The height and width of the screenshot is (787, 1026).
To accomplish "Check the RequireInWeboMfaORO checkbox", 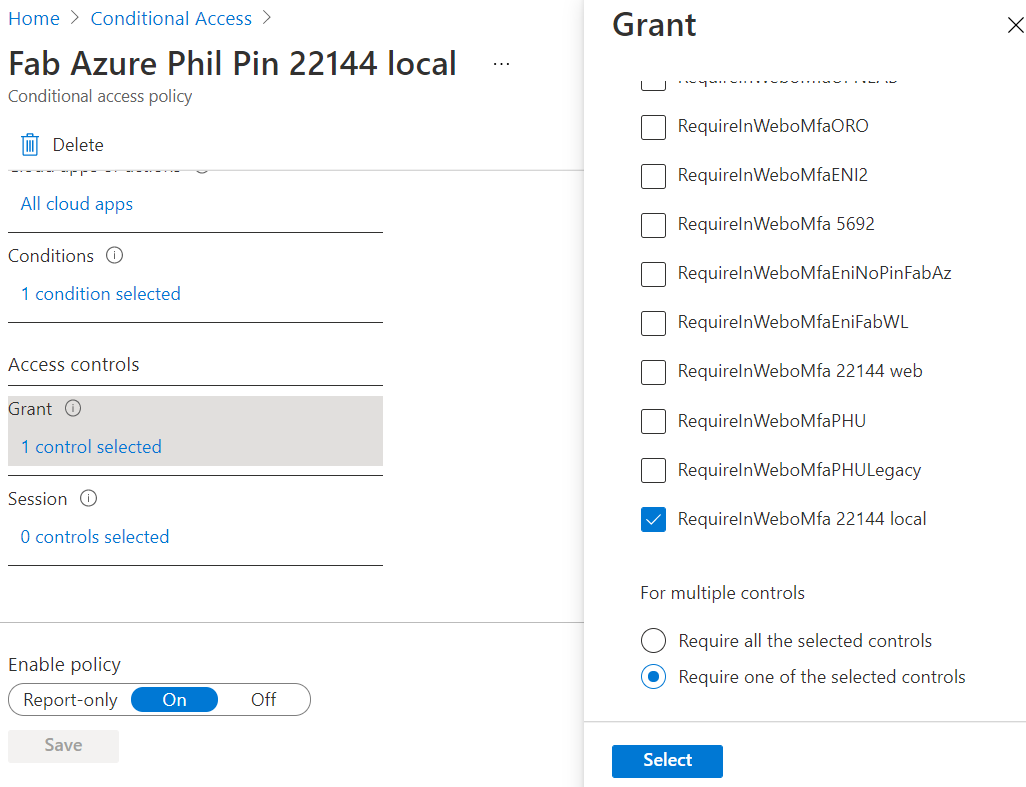I will pyautogui.click(x=653, y=127).
